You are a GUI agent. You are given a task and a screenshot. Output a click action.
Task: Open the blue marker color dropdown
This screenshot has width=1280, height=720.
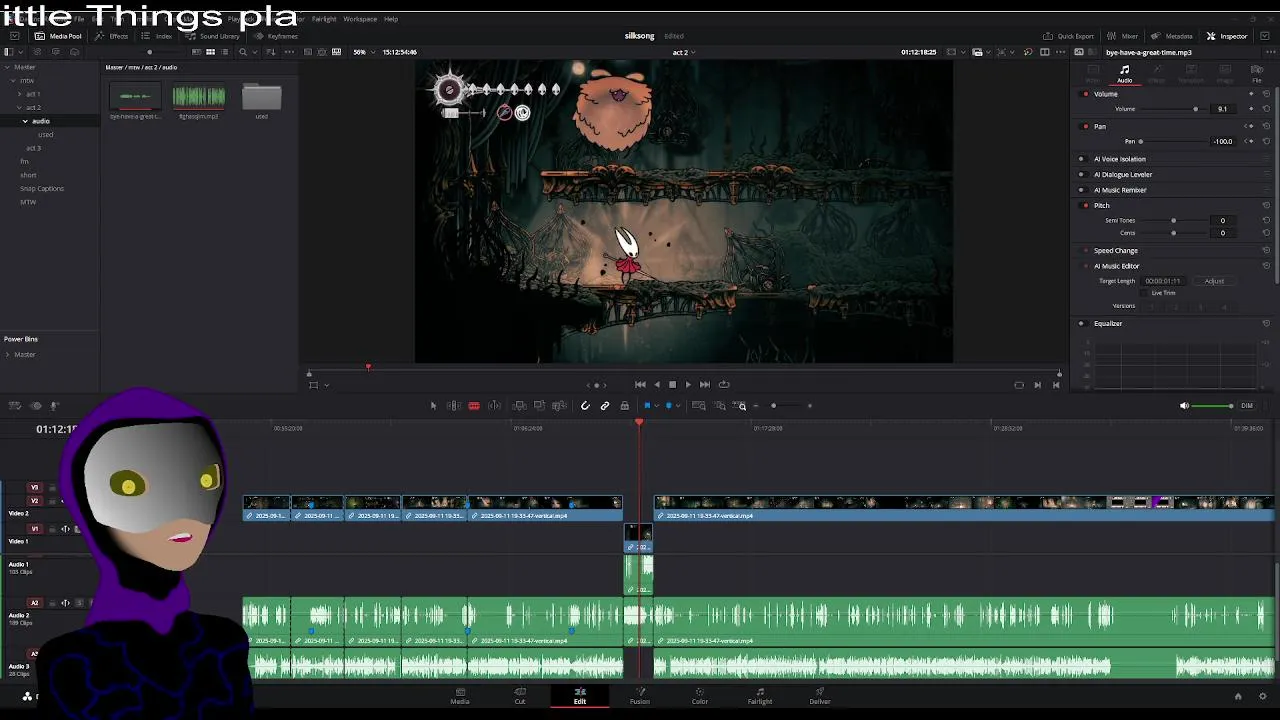[x=678, y=406]
